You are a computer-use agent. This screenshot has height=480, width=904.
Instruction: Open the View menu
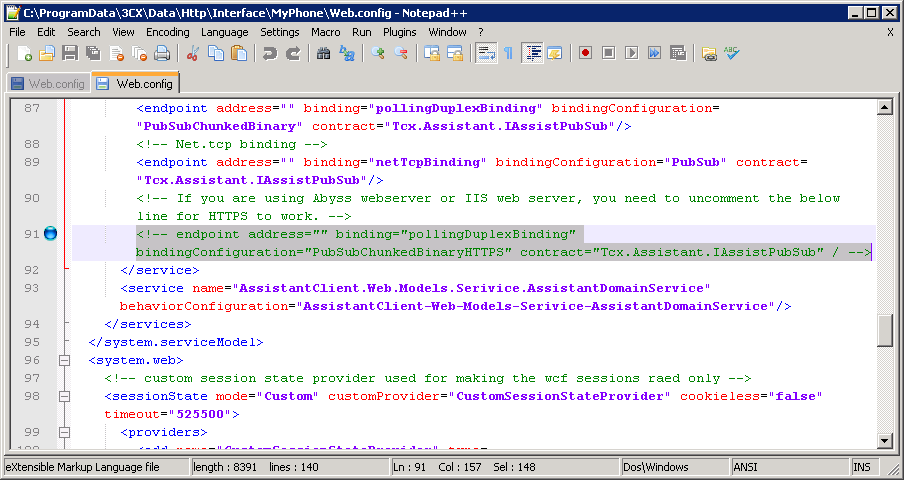[x=123, y=32]
